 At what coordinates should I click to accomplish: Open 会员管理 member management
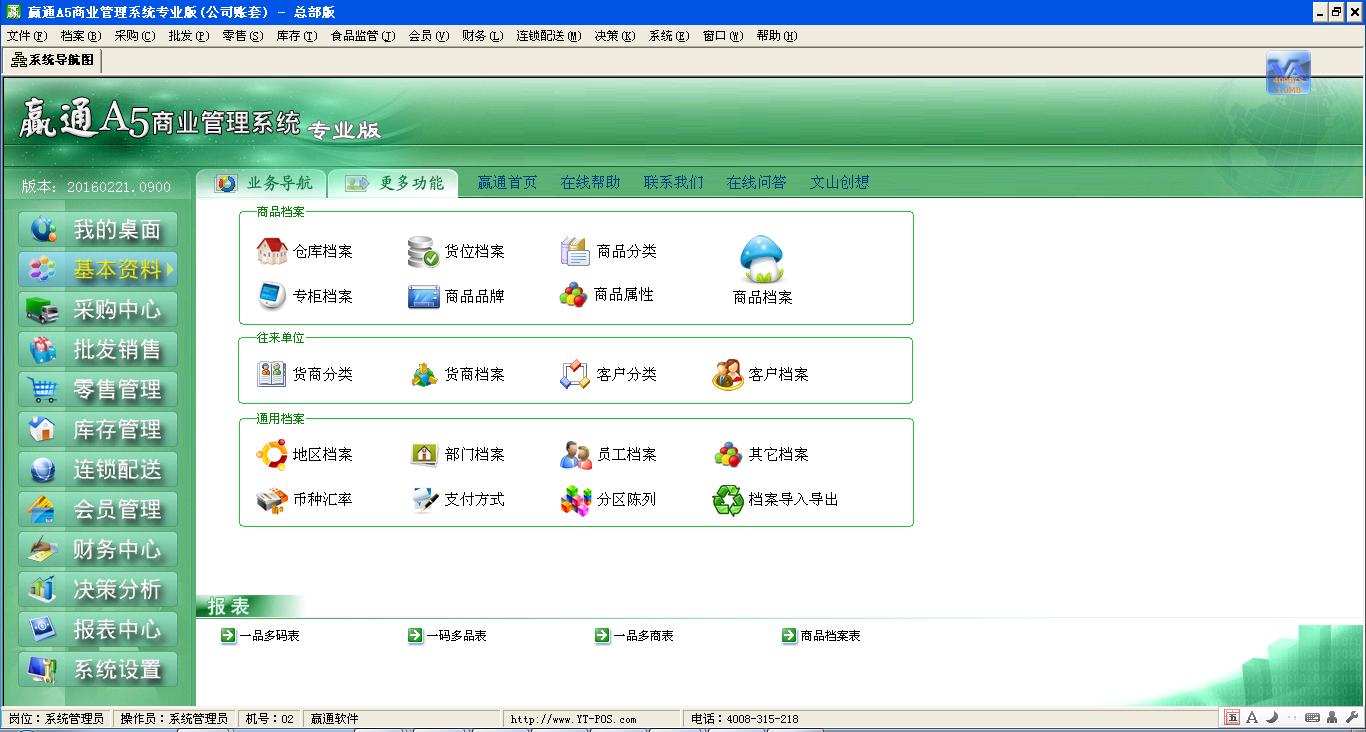pyautogui.click(x=98, y=510)
